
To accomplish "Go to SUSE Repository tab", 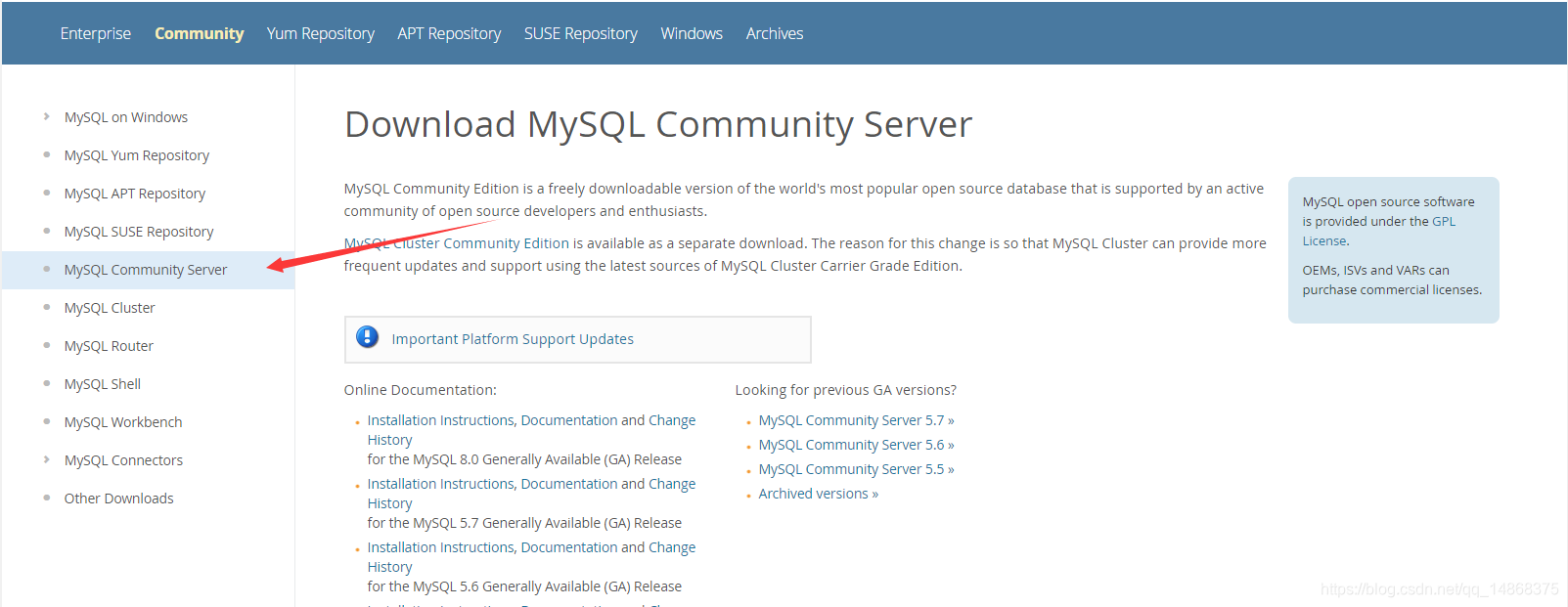I will point(580,33).
